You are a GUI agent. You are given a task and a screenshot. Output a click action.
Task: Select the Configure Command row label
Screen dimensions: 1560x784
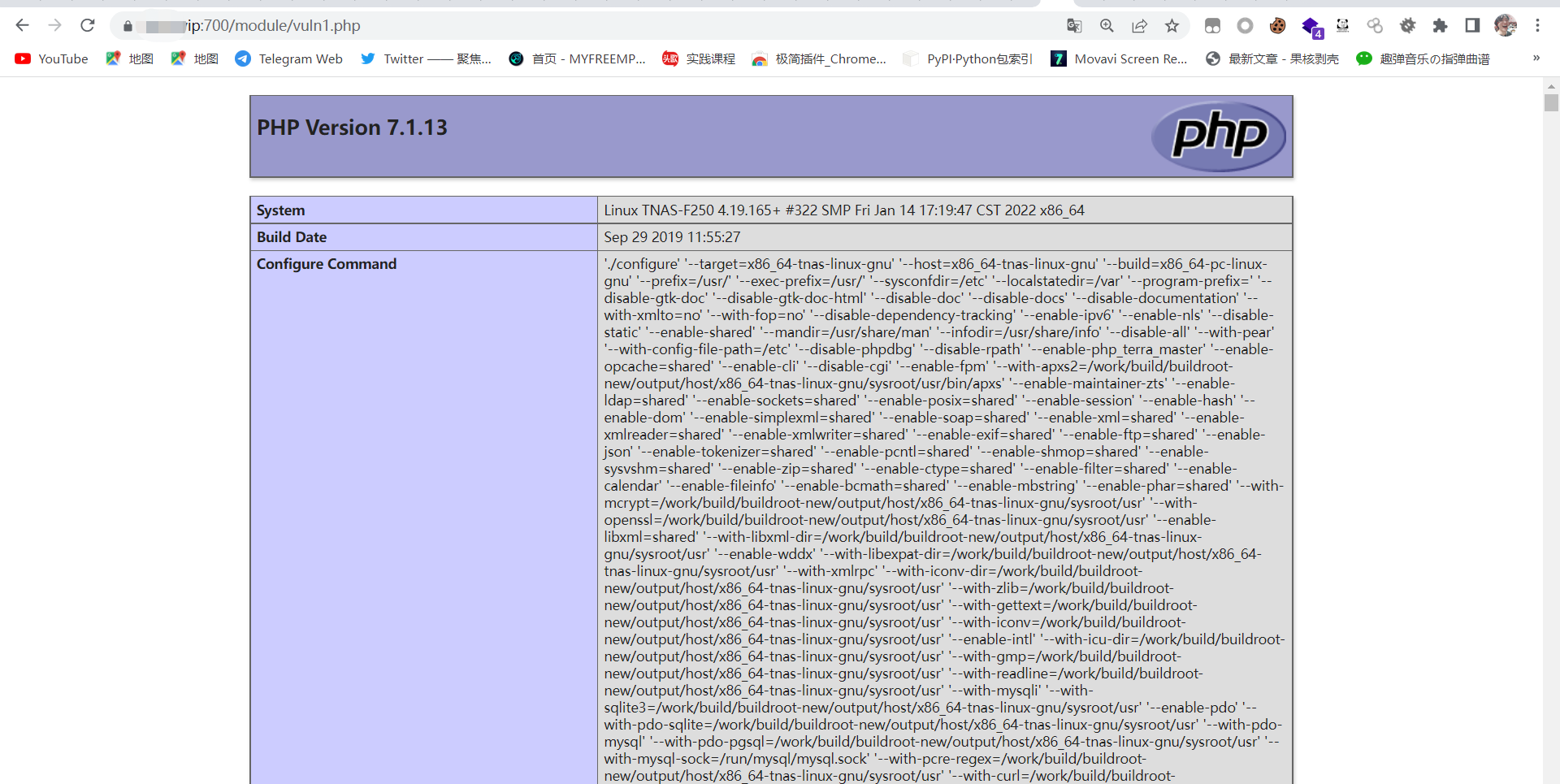coord(327,264)
